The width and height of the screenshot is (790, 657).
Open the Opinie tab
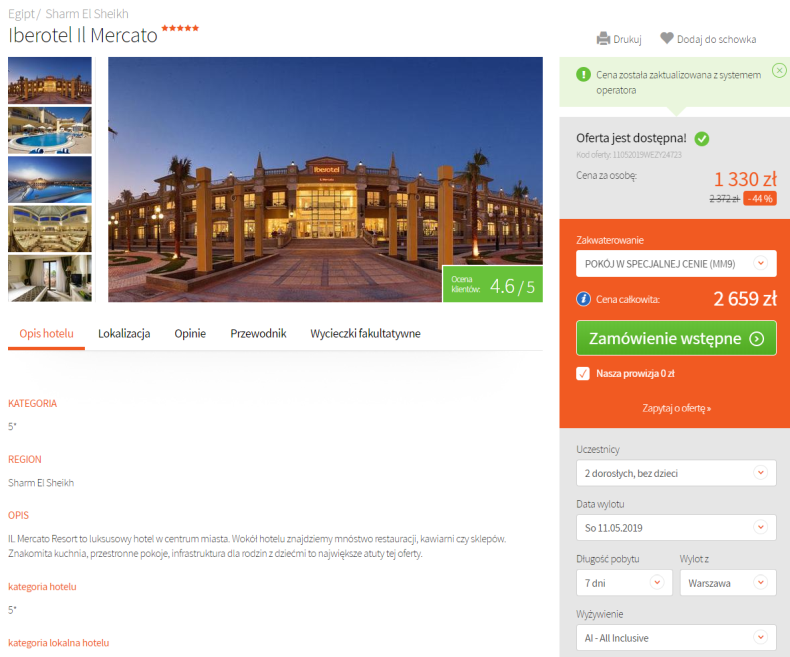coord(190,334)
